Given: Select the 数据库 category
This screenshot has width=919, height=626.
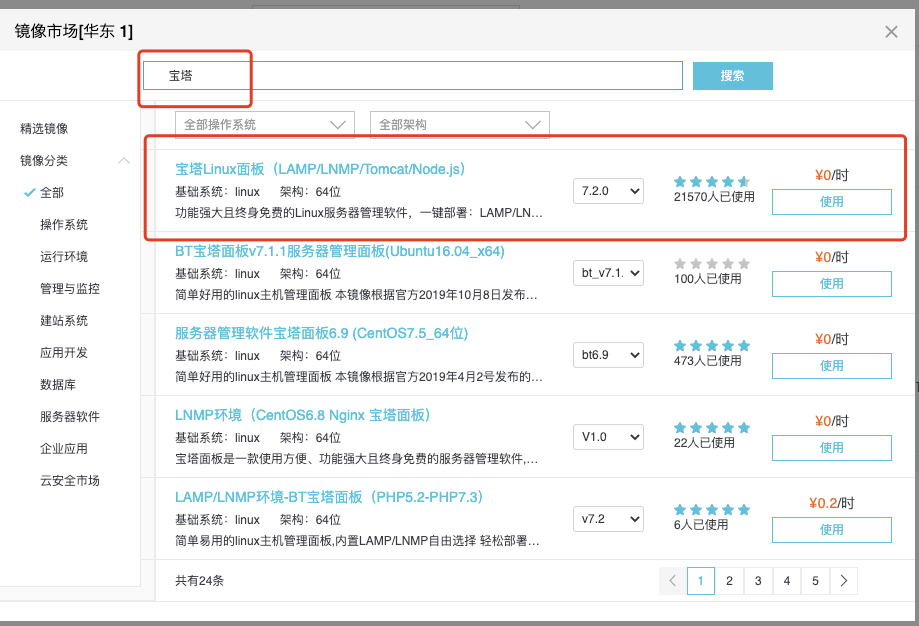Looking at the screenshot, I should pos(58,385).
